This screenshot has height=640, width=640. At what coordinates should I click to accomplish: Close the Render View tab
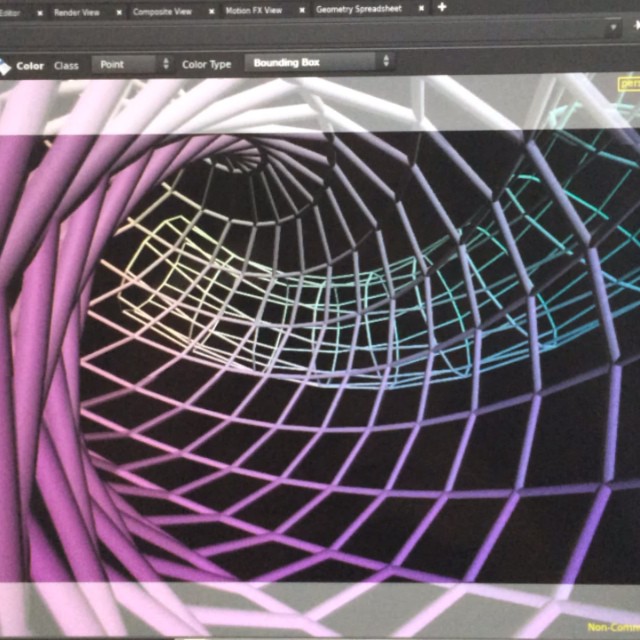click(119, 12)
